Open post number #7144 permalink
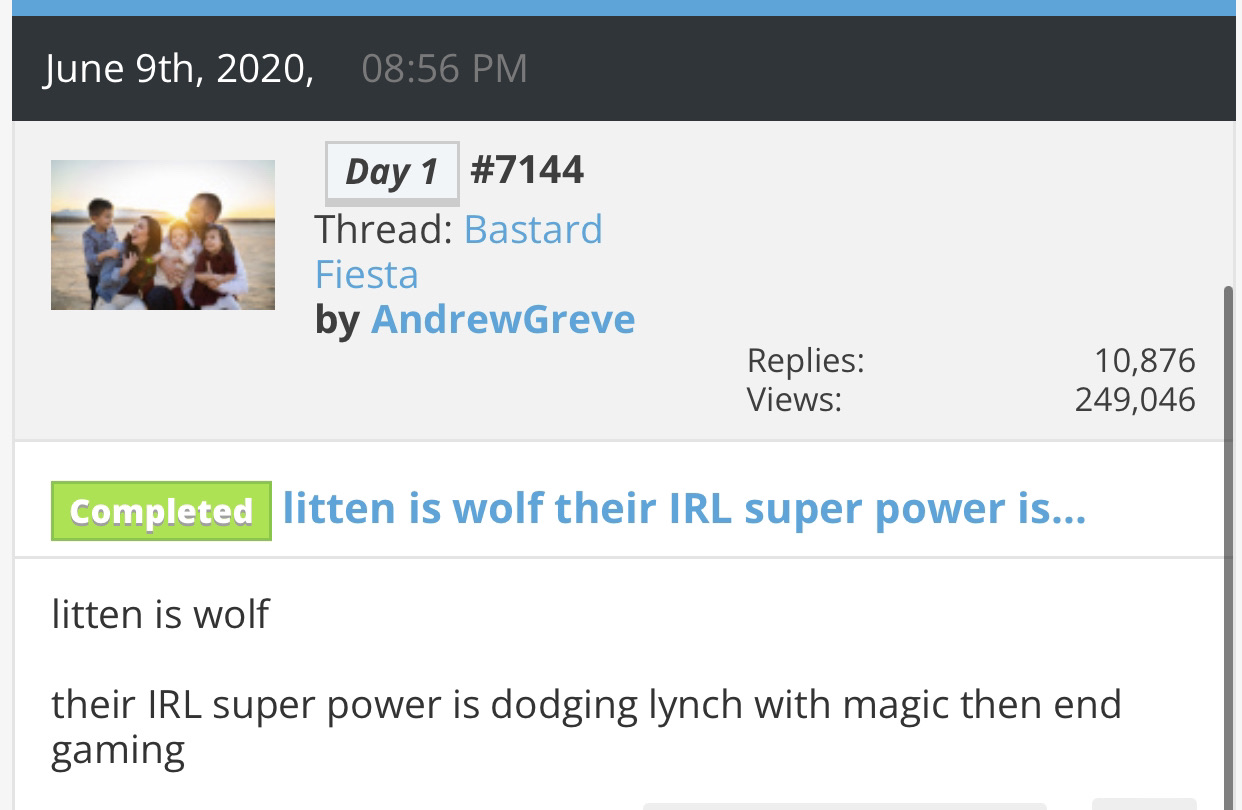Screen dimensions: 1242x810 (x=526, y=170)
